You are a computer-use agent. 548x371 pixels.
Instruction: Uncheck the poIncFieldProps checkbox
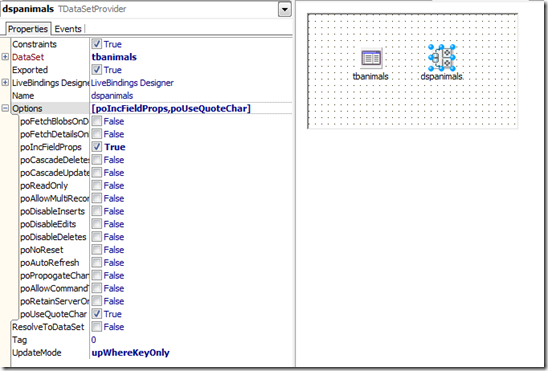pyautogui.click(x=97, y=147)
